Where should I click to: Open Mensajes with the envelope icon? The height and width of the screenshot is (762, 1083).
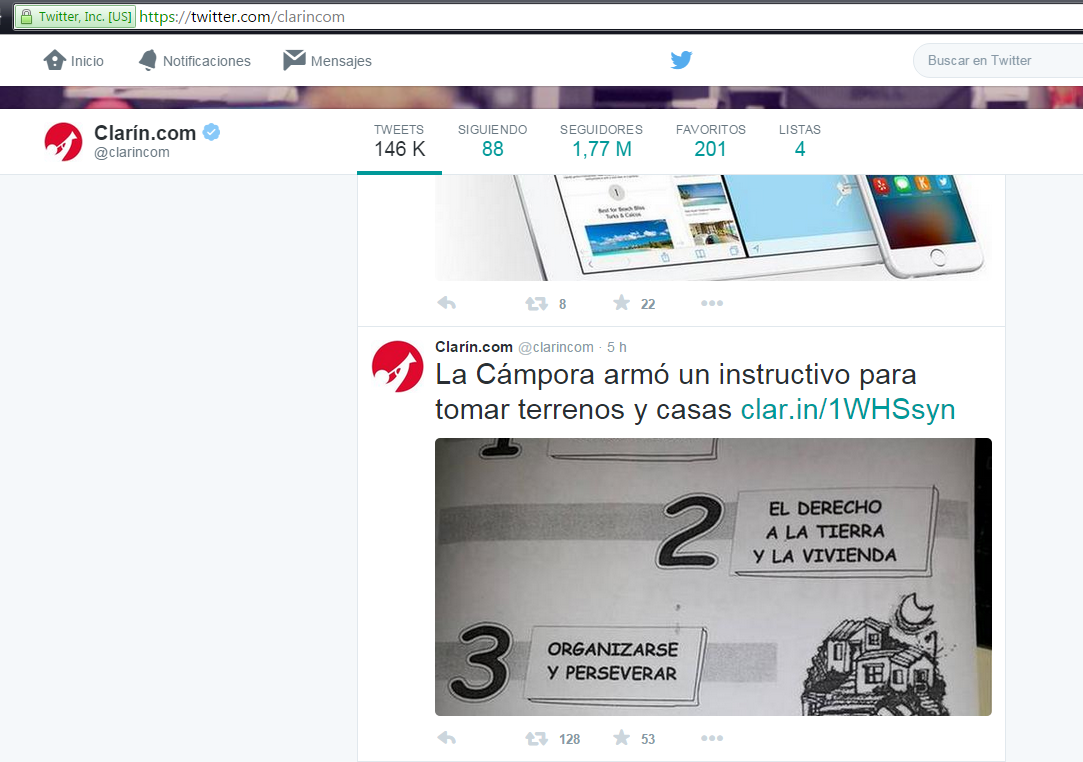[x=293, y=60]
